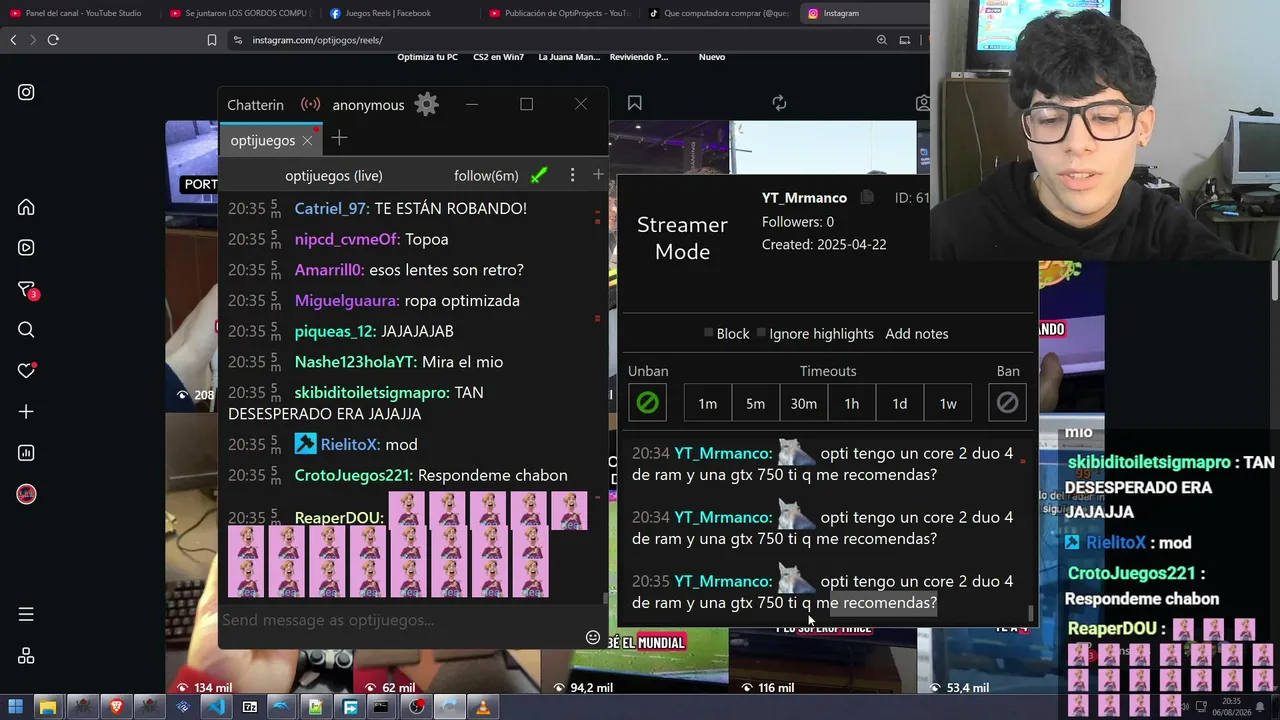This screenshot has width=1280, height=720.
Task: Open File Explorer from the taskbar
Action: tap(47, 707)
